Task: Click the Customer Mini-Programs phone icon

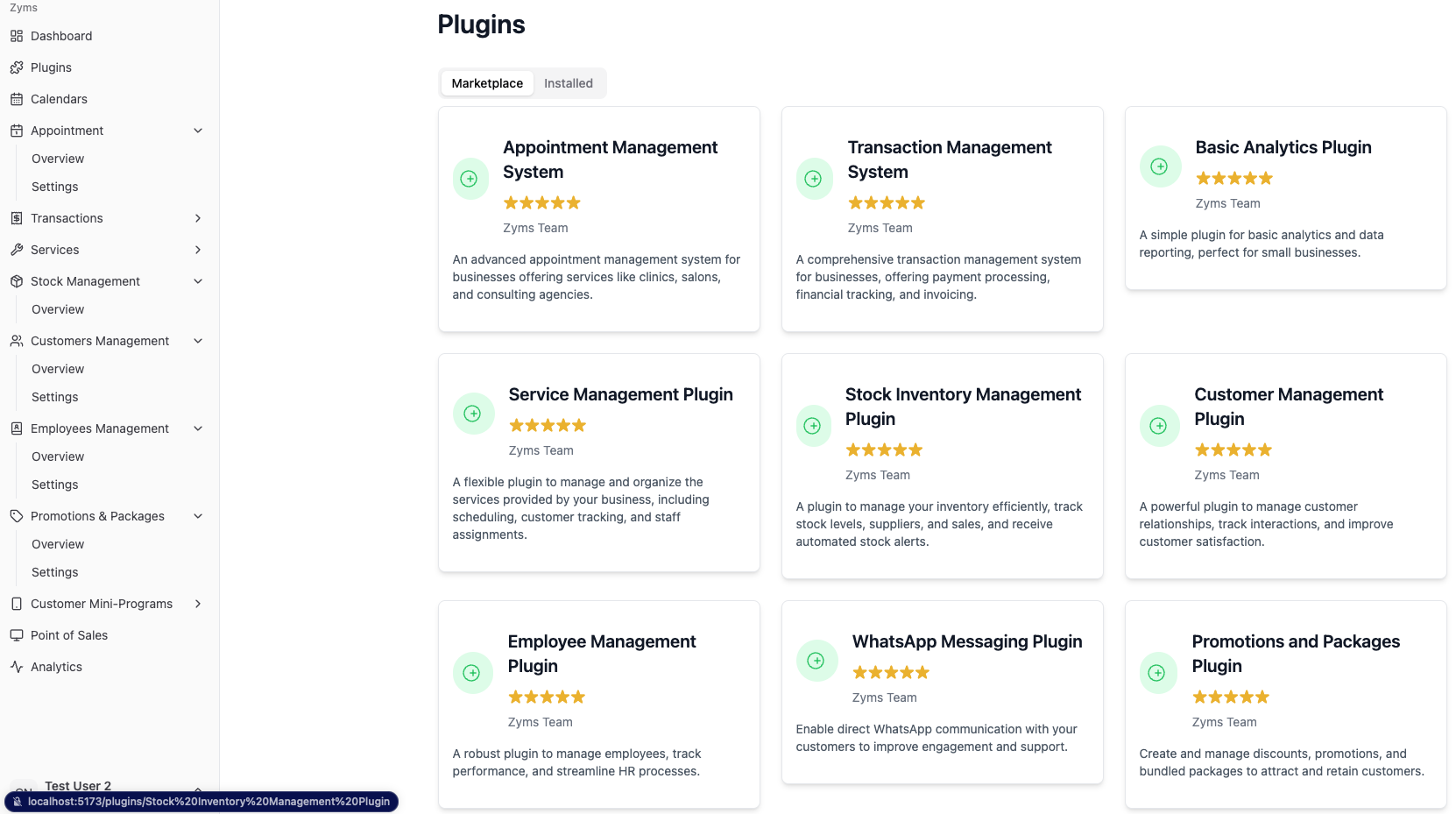Action: [x=17, y=604]
